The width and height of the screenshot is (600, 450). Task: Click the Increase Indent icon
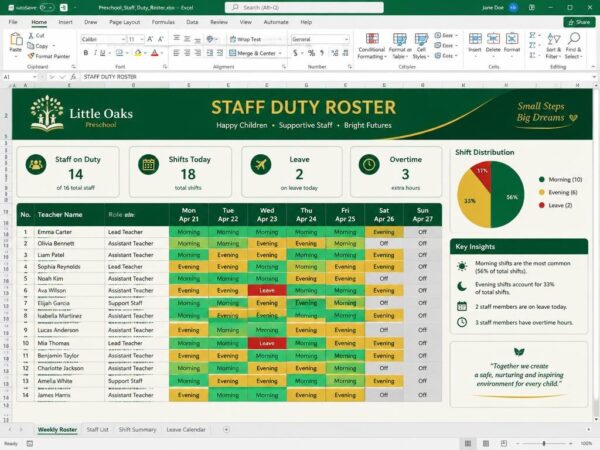[x=220, y=53]
